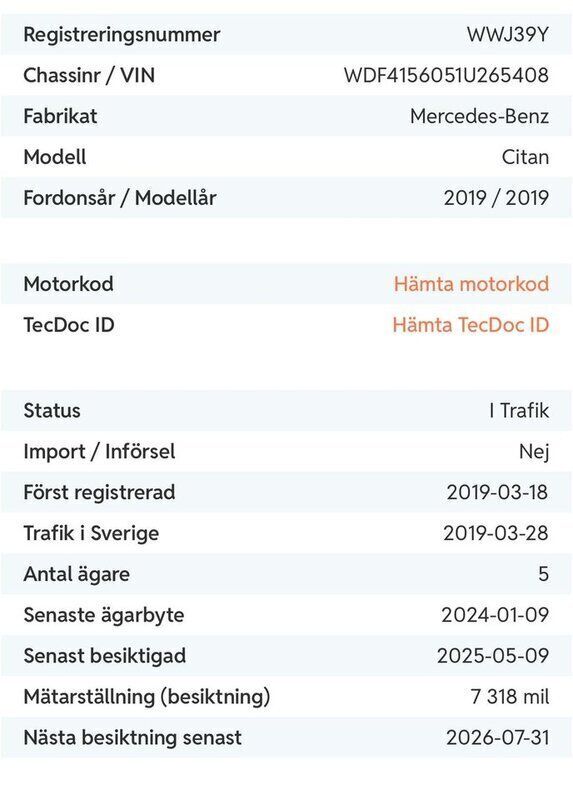Click the Hämta motorkod link
Screen dimensions: 573x800
tap(471, 284)
